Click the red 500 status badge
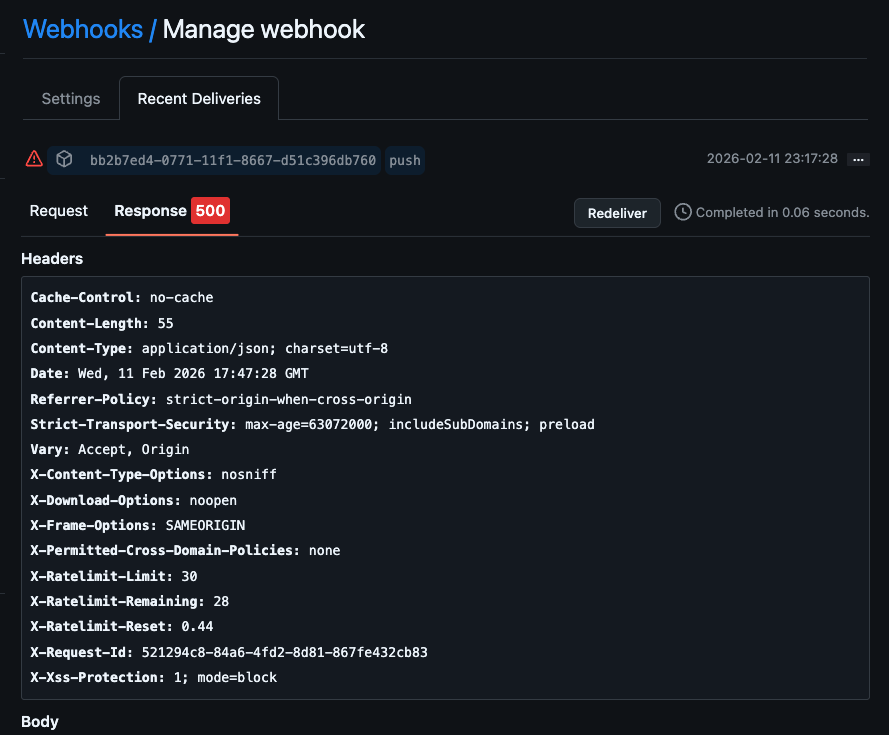889x735 pixels. click(x=210, y=211)
